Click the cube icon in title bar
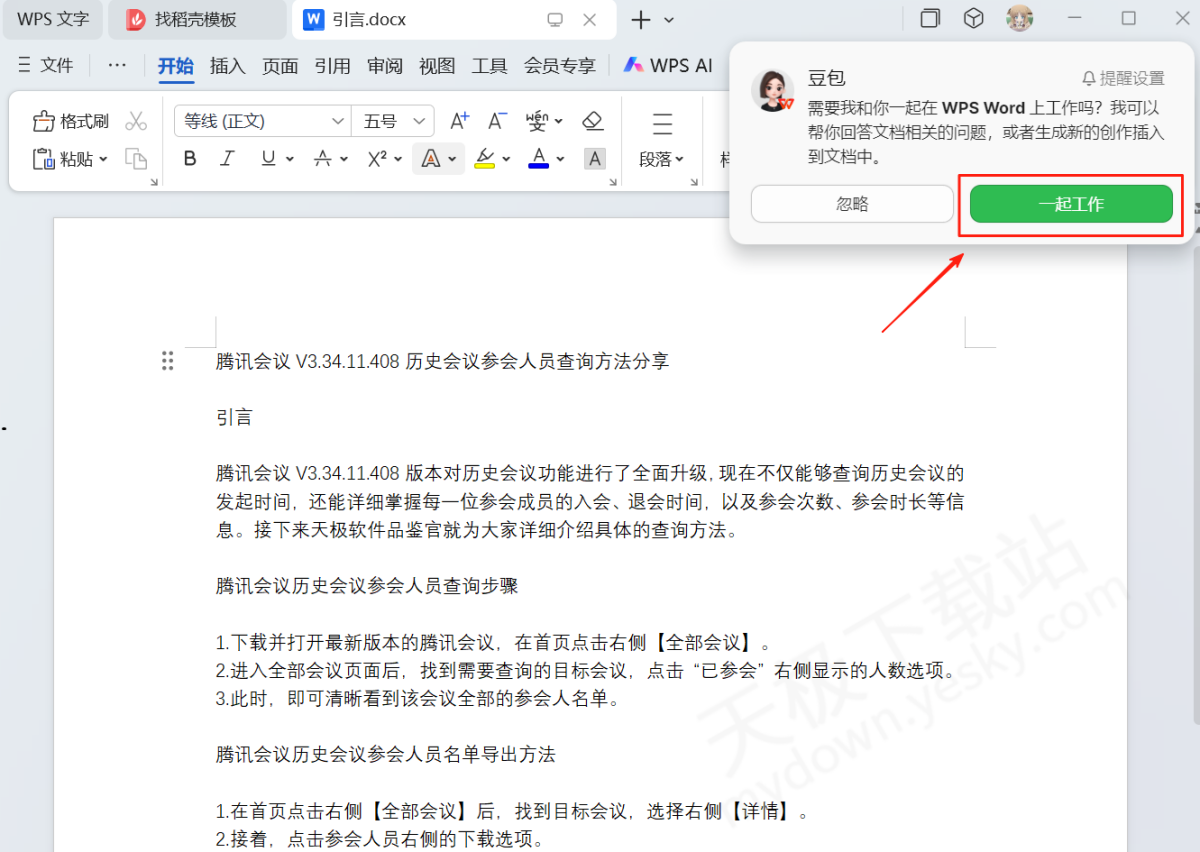Image resolution: width=1200 pixels, height=852 pixels. click(973, 19)
